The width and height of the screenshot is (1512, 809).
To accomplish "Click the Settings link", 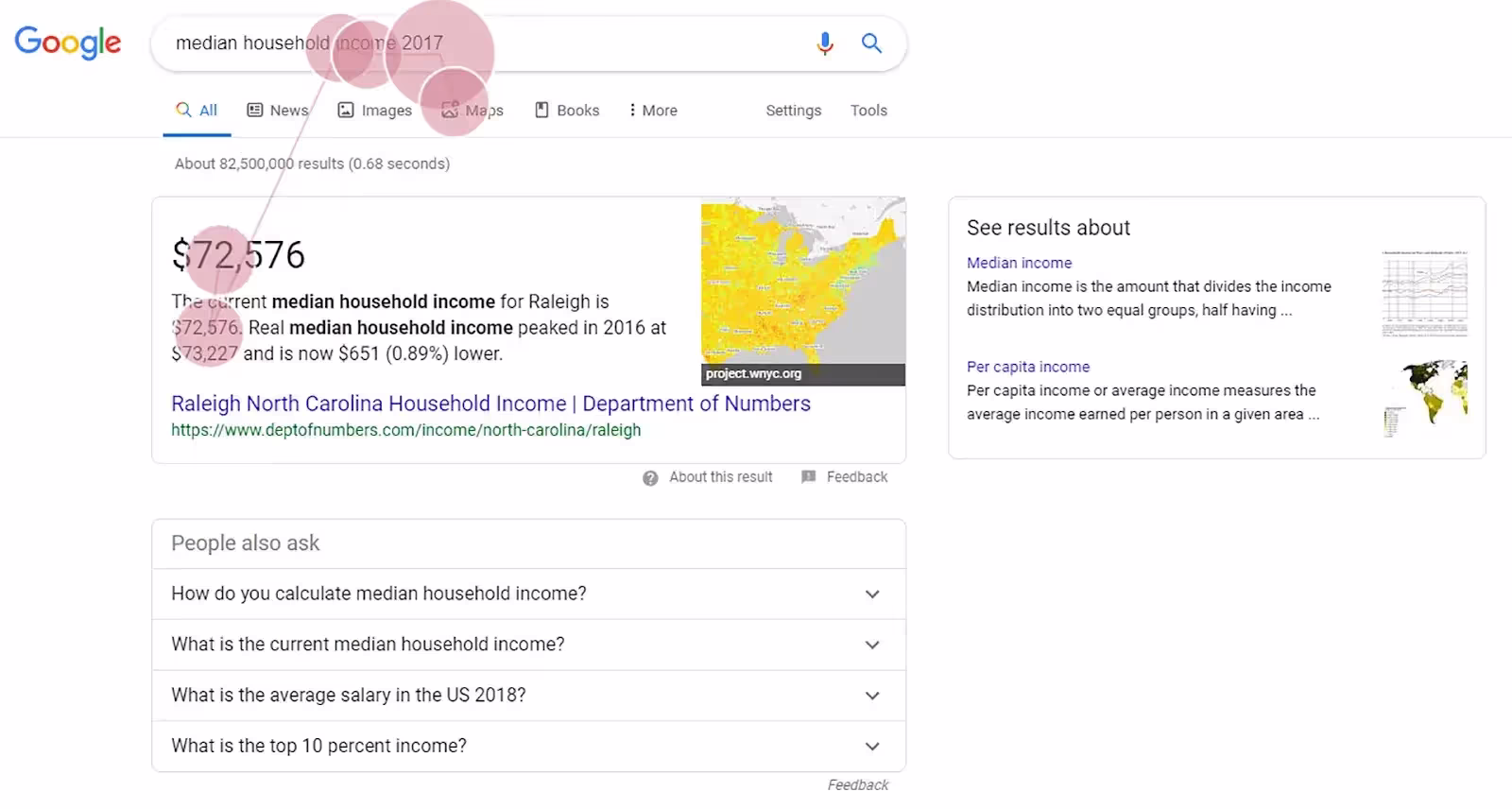I will pyautogui.click(x=793, y=111).
